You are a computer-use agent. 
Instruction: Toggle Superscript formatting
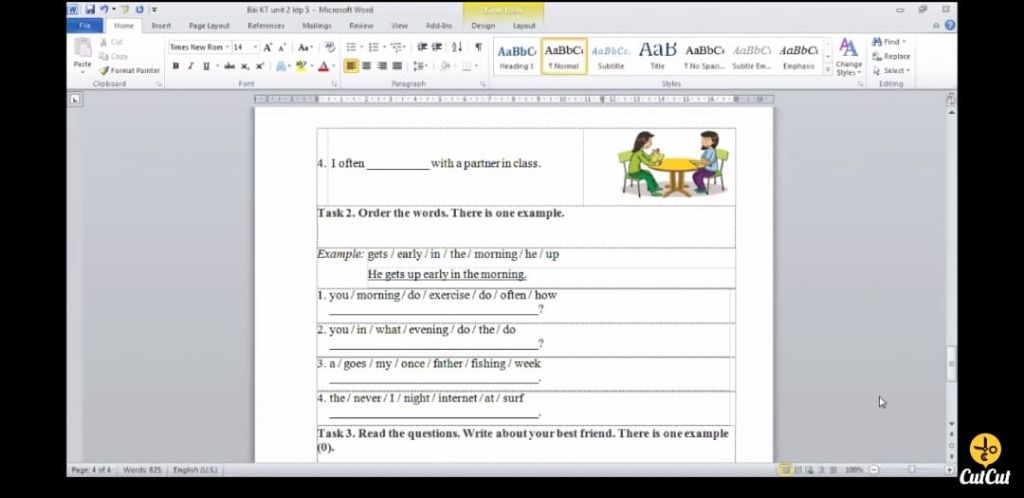tap(260, 66)
